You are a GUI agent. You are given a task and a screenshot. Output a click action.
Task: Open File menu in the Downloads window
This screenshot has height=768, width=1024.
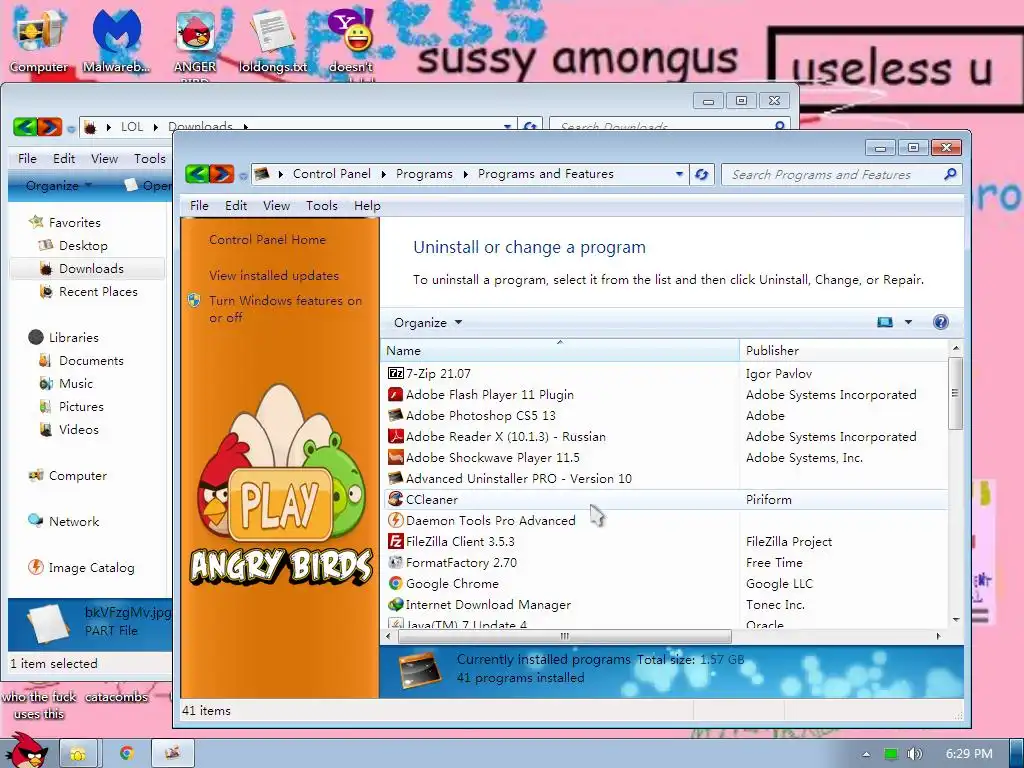(27, 159)
